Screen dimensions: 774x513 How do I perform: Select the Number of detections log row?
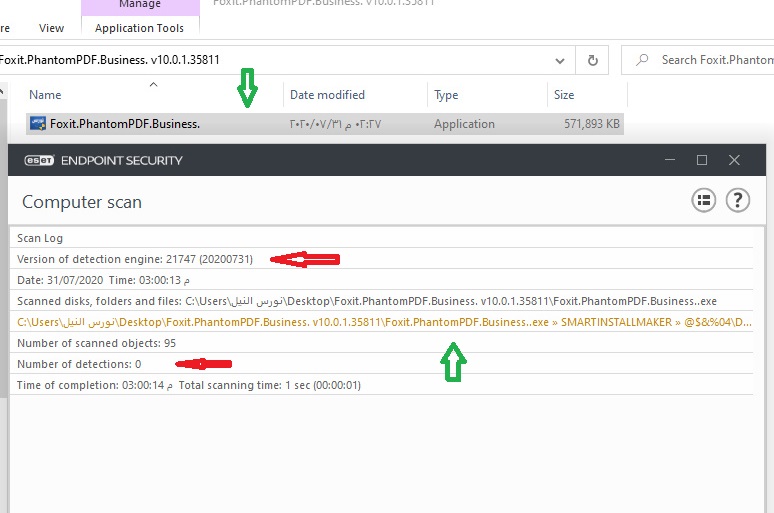coord(80,364)
